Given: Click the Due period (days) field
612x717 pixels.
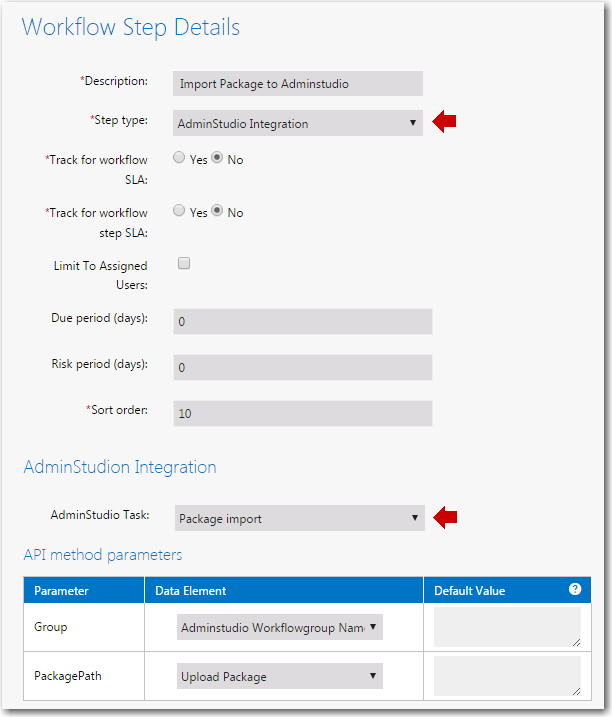Looking at the screenshot, I should pos(303,321).
